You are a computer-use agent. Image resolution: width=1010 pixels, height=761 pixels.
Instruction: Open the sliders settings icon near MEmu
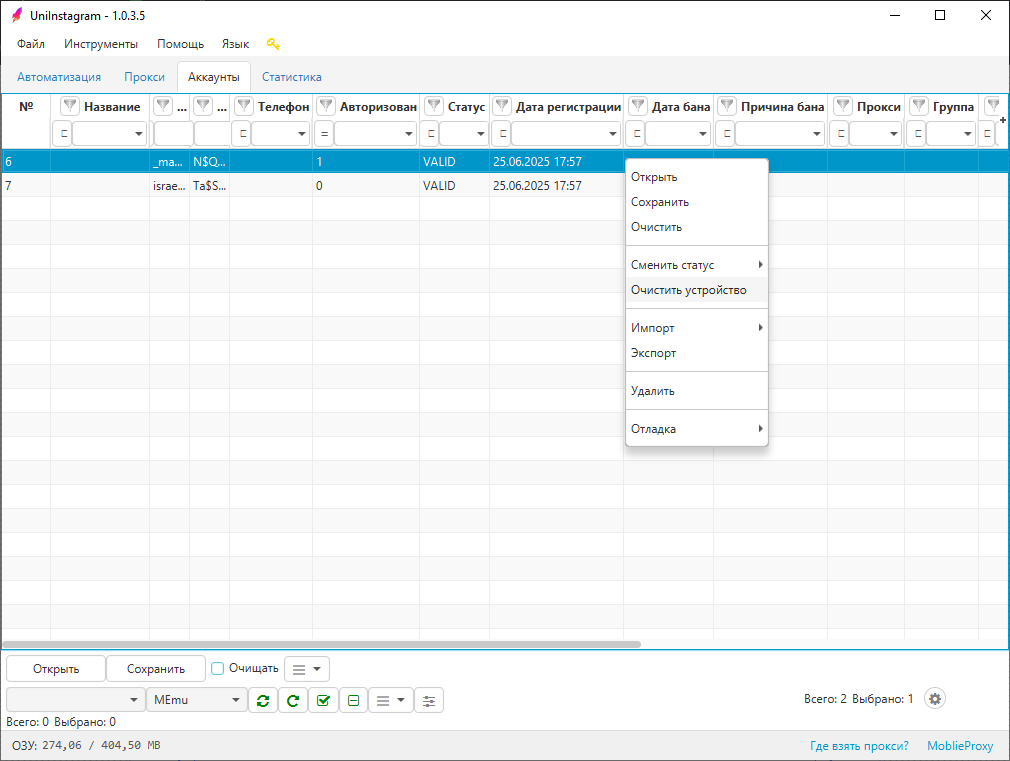tap(429, 700)
